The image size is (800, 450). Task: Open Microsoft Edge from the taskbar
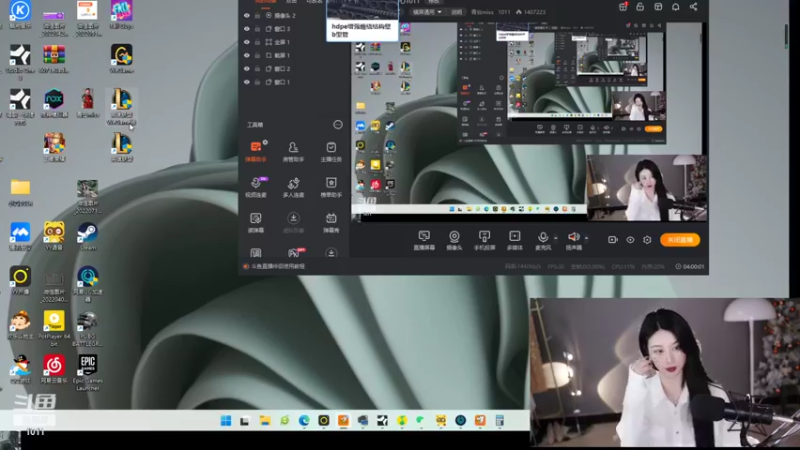pyautogui.click(x=304, y=420)
